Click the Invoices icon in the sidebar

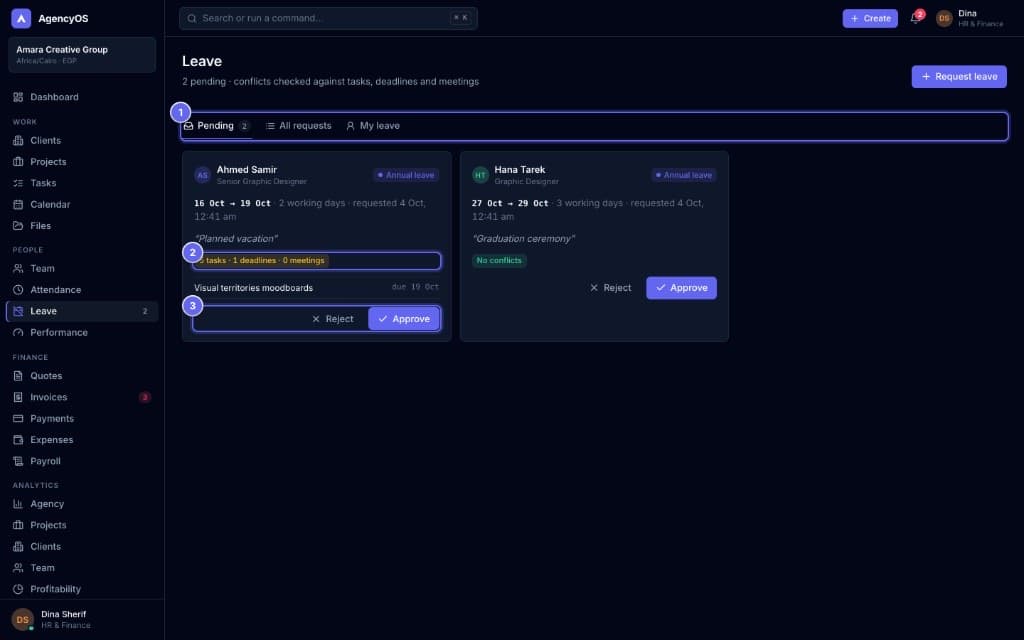tap(18, 397)
